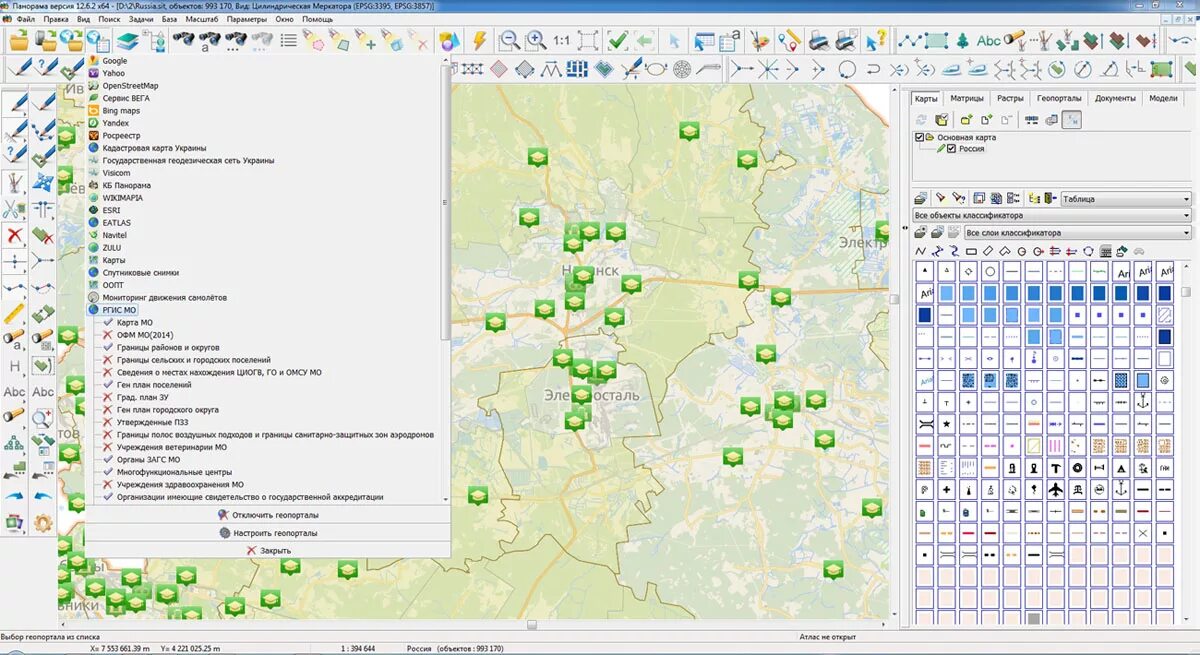Open the Параметры menu
1200x655 pixels.
click(x=247, y=19)
